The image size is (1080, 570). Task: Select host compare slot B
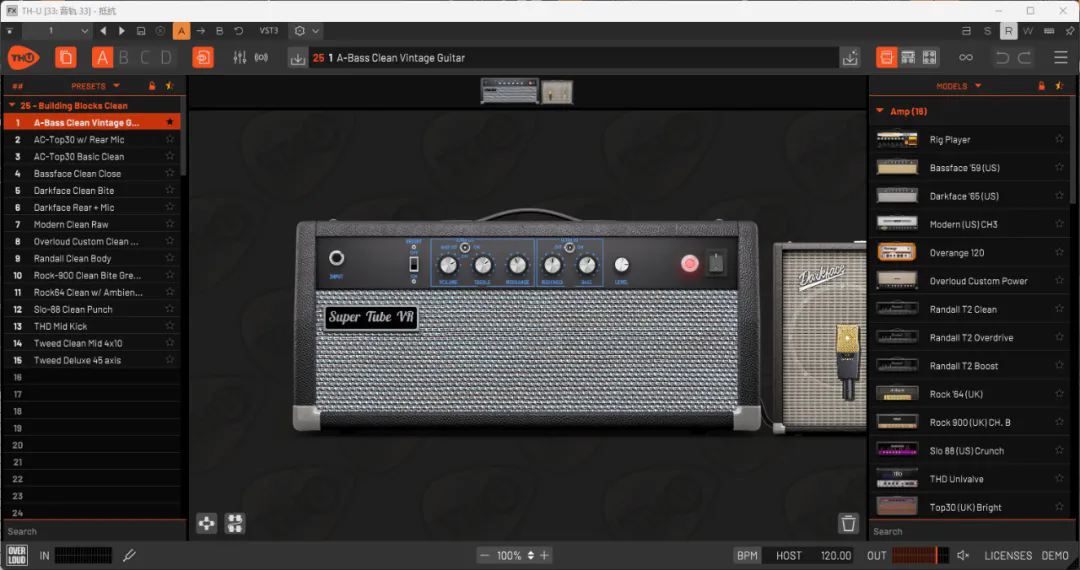click(220, 31)
